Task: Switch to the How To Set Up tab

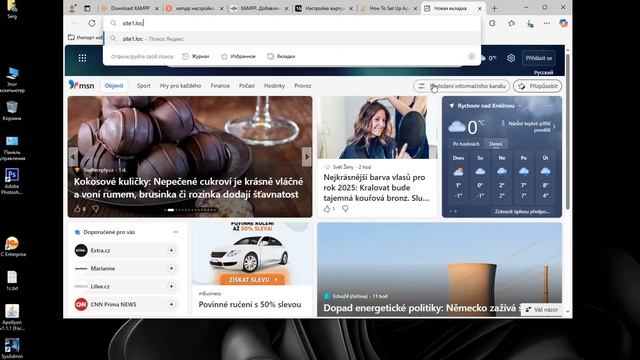Action: coord(389,8)
